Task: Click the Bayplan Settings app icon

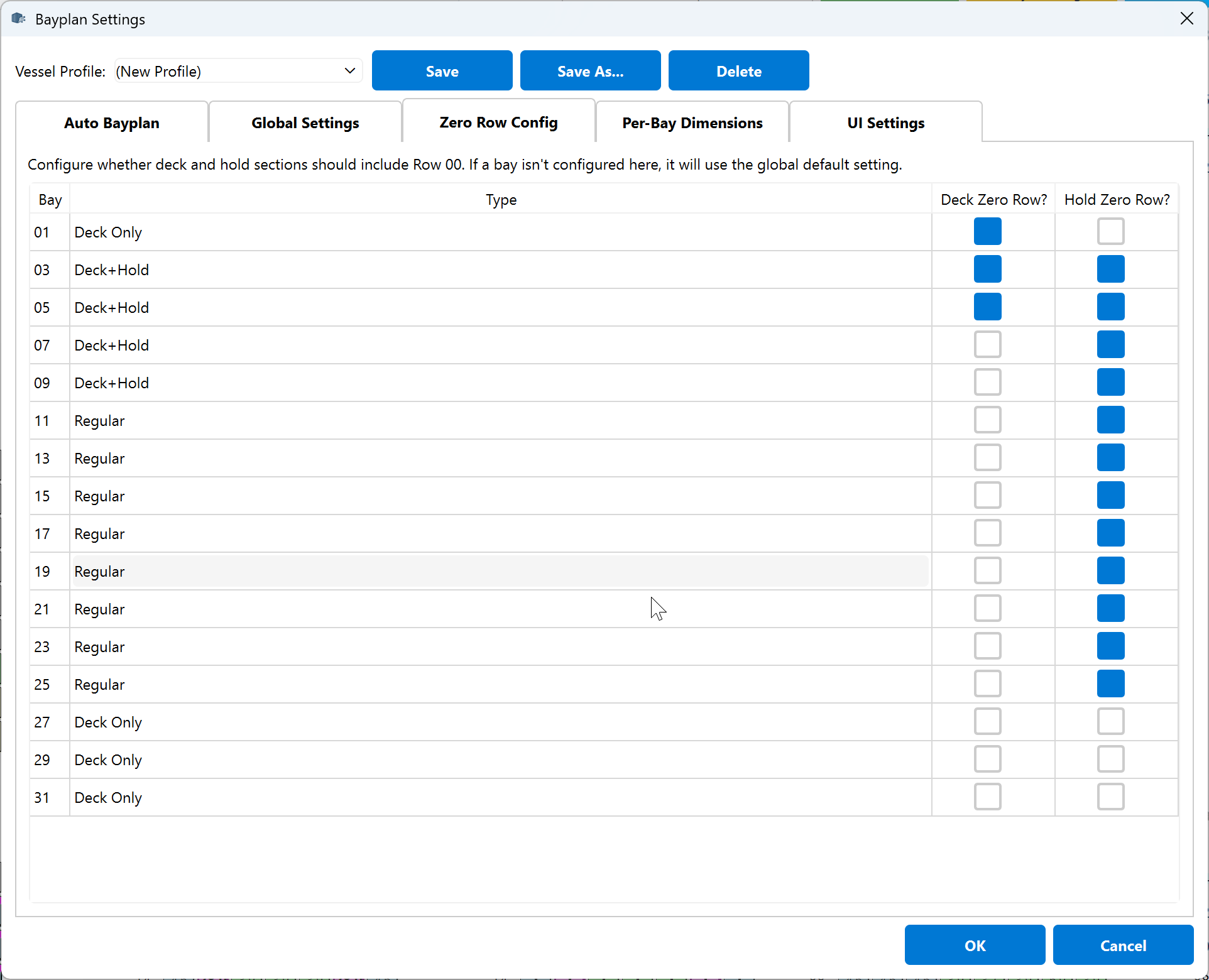Action: [19, 19]
